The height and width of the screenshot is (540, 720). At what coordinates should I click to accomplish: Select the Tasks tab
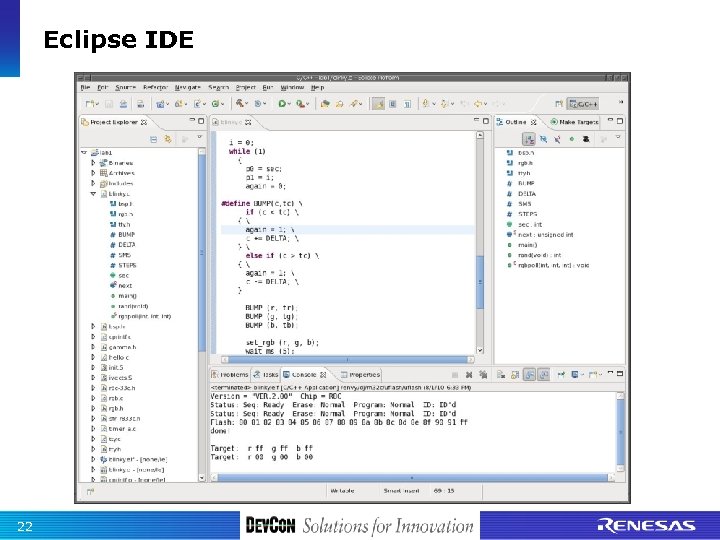tap(265, 375)
